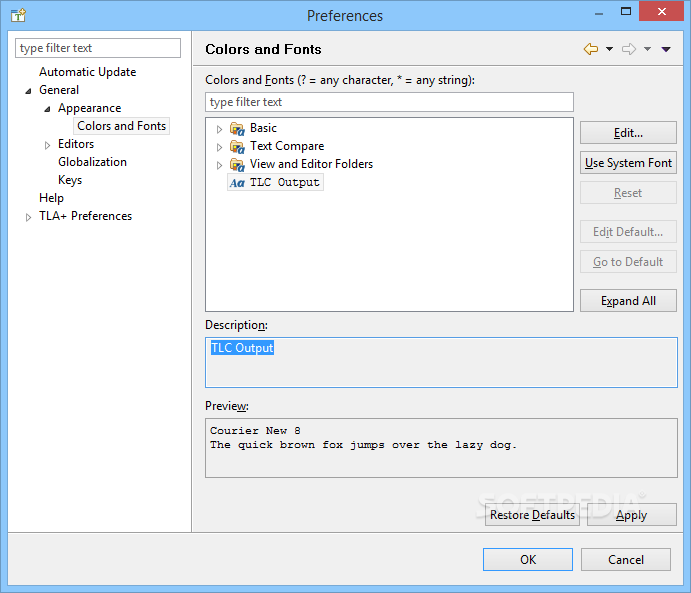
Task: Collapse the Appearance tree node
Action: pyautogui.click(x=47, y=109)
